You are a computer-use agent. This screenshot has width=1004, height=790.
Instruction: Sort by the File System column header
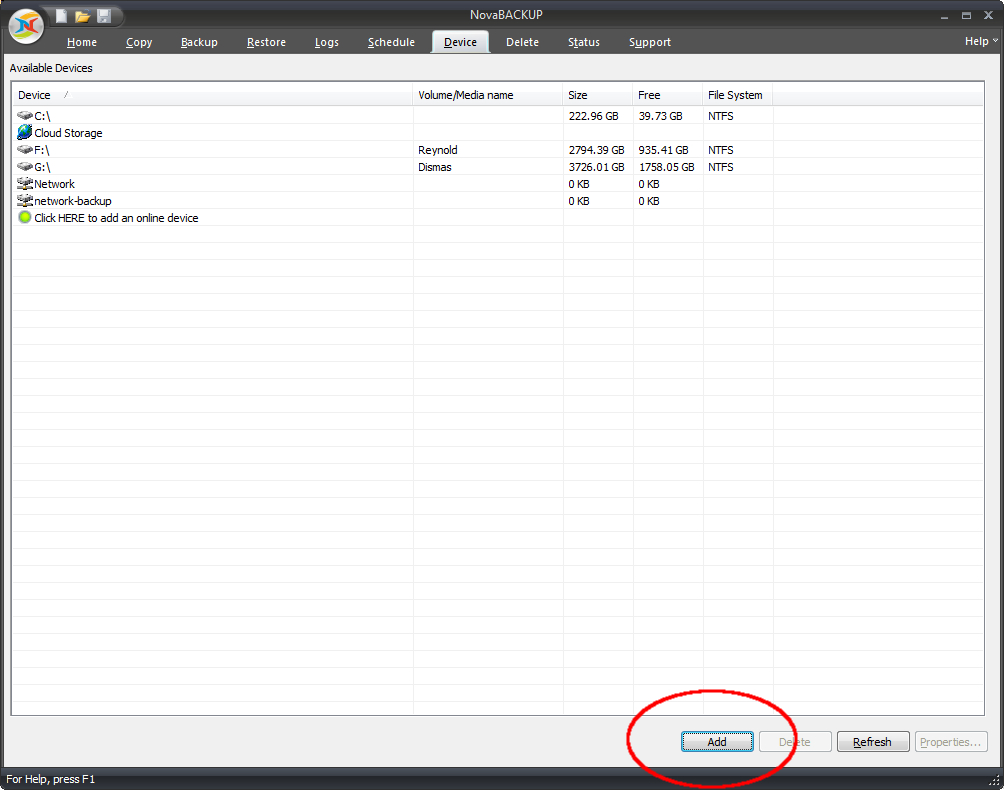(738, 95)
